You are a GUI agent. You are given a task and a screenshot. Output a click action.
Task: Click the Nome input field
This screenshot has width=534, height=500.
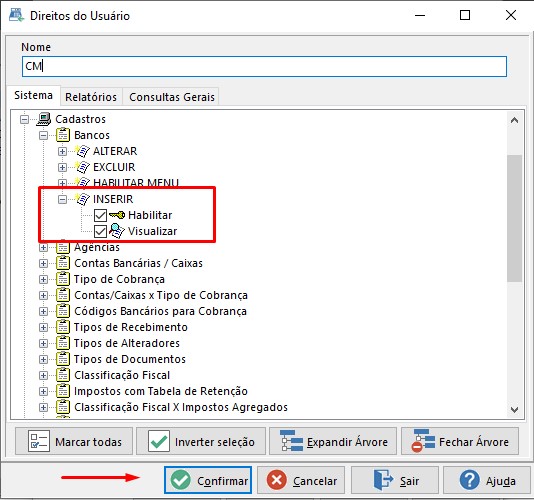(264, 66)
